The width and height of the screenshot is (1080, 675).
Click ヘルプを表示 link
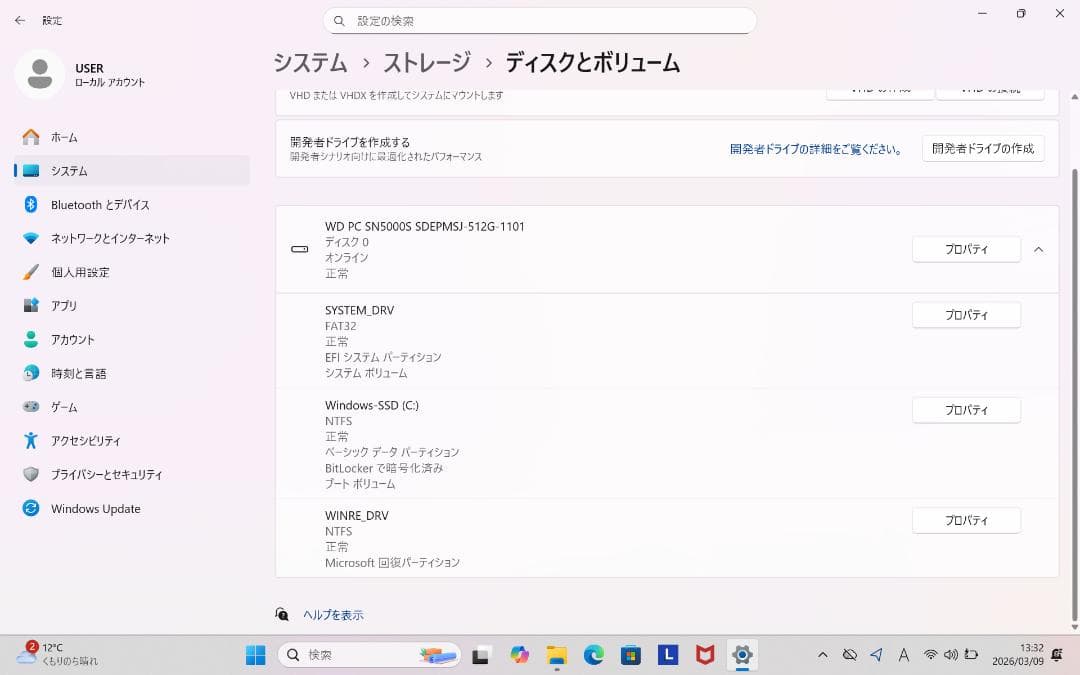(333, 615)
